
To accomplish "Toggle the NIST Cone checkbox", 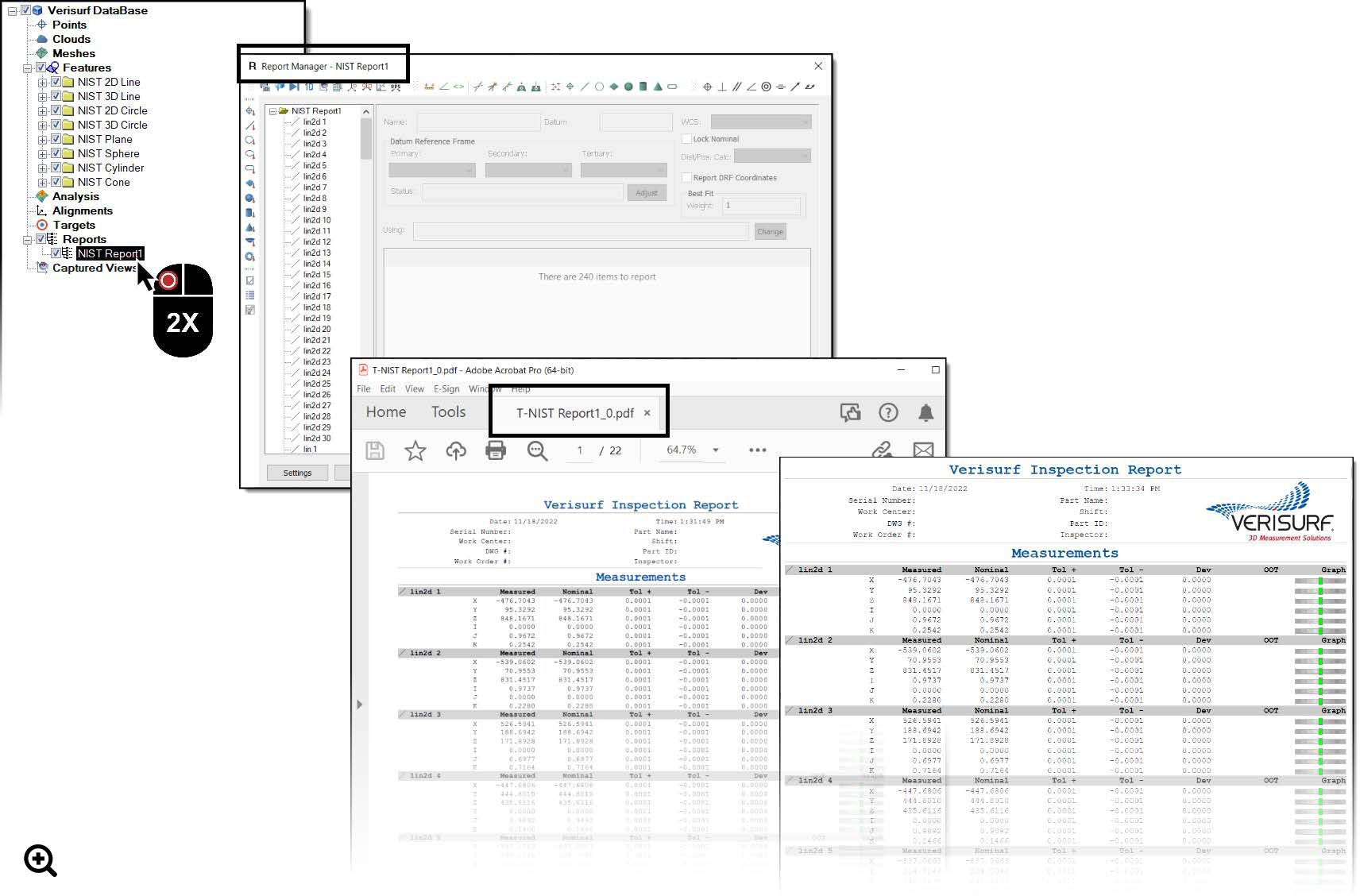I will click(56, 182).
